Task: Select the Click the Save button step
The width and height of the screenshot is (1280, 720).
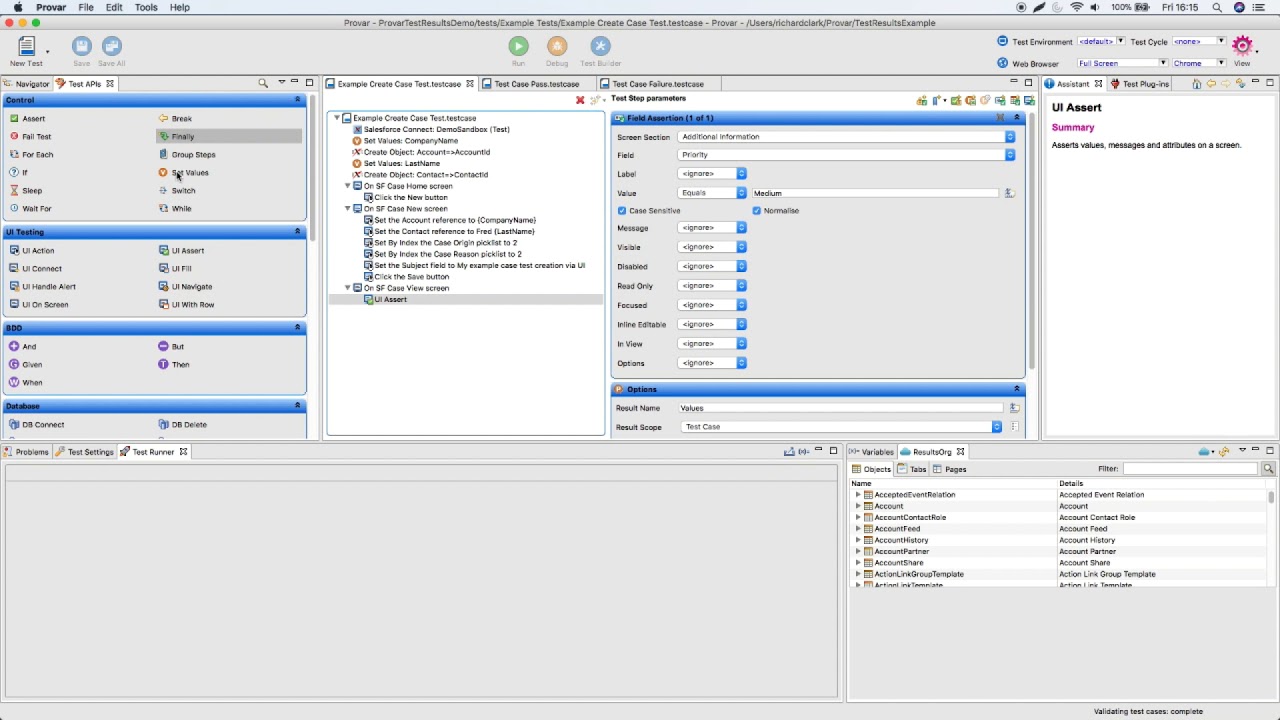Action: click(x=411, y=277)
